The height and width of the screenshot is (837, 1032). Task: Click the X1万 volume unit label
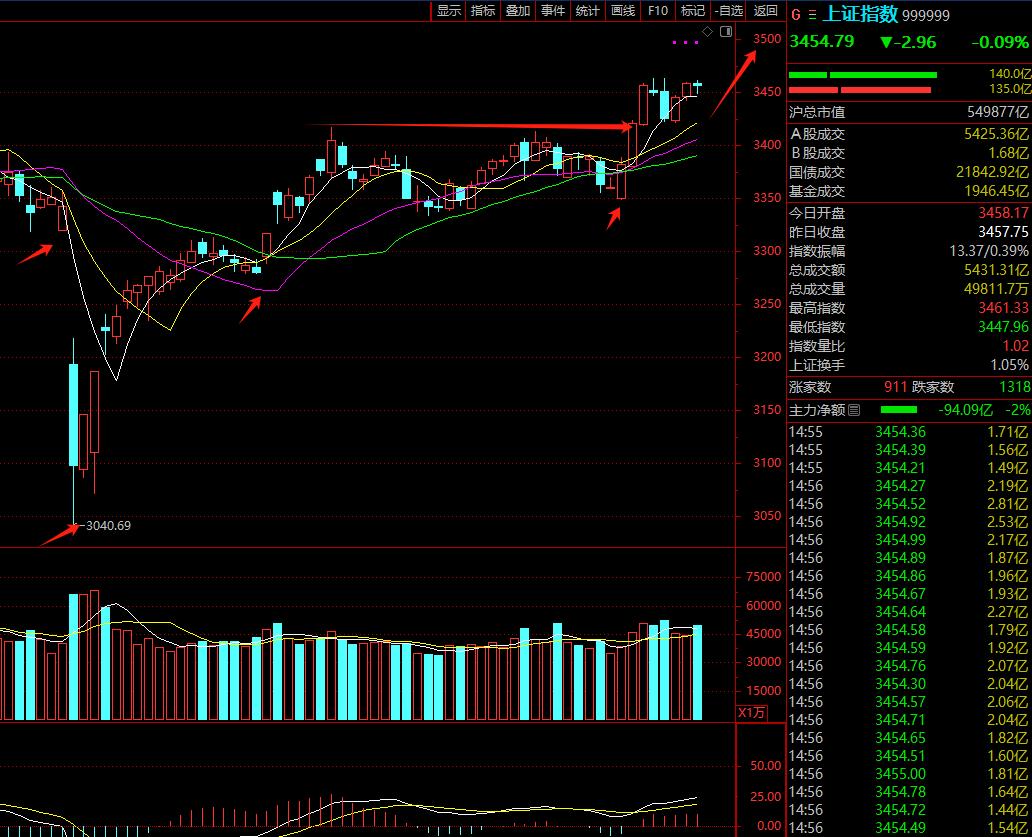pos(751,713)
